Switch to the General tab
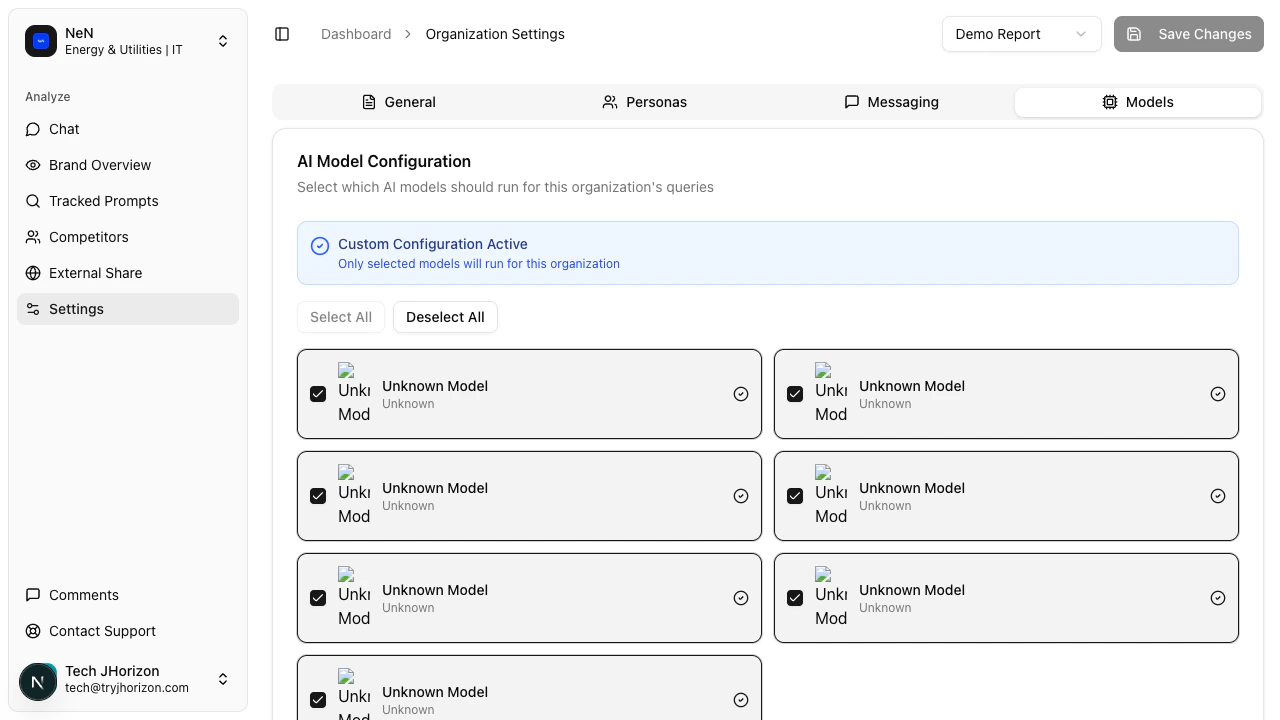1280x720 pixels. coord(399,102)
